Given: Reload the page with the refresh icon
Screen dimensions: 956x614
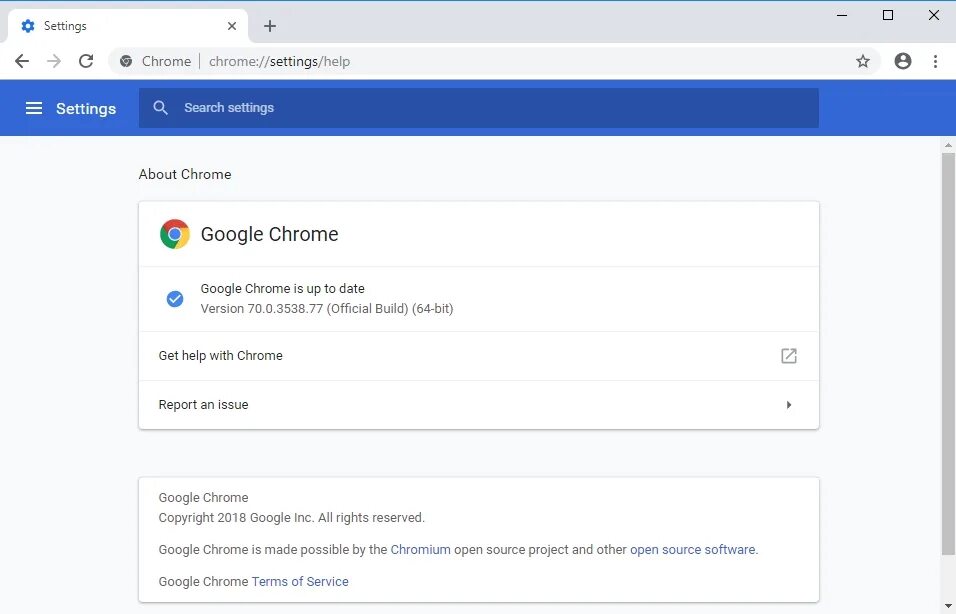Looking at the screenshot, I should [x=86, y=61].
